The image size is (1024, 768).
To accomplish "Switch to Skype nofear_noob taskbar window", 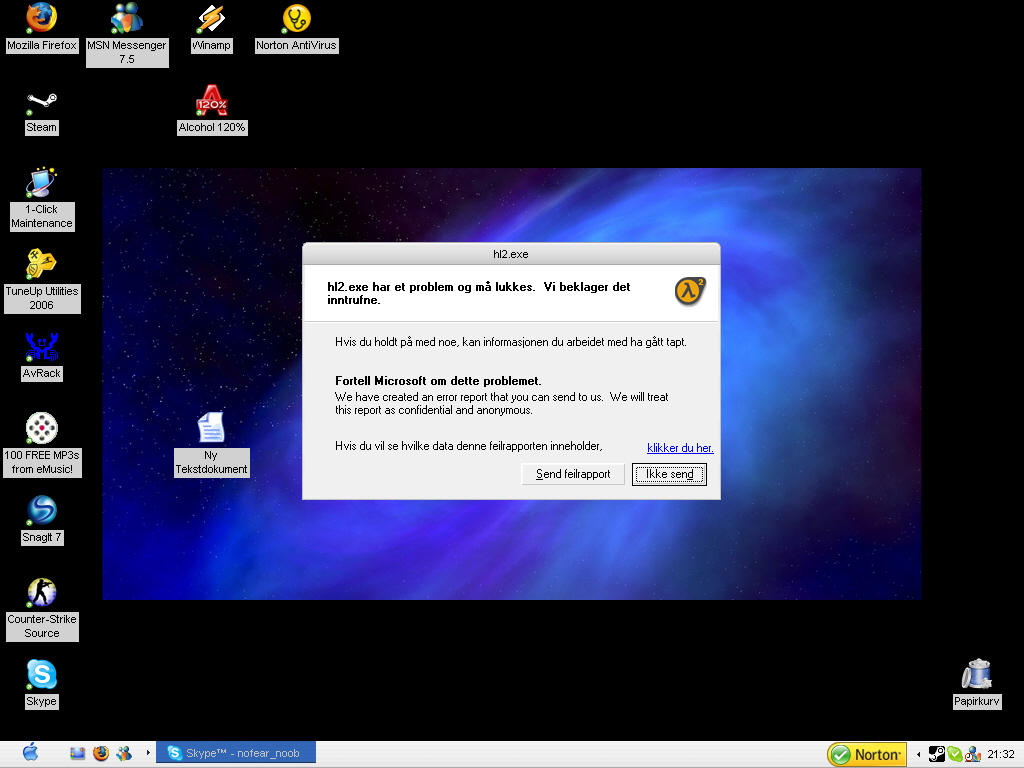I will coord(236,753).
